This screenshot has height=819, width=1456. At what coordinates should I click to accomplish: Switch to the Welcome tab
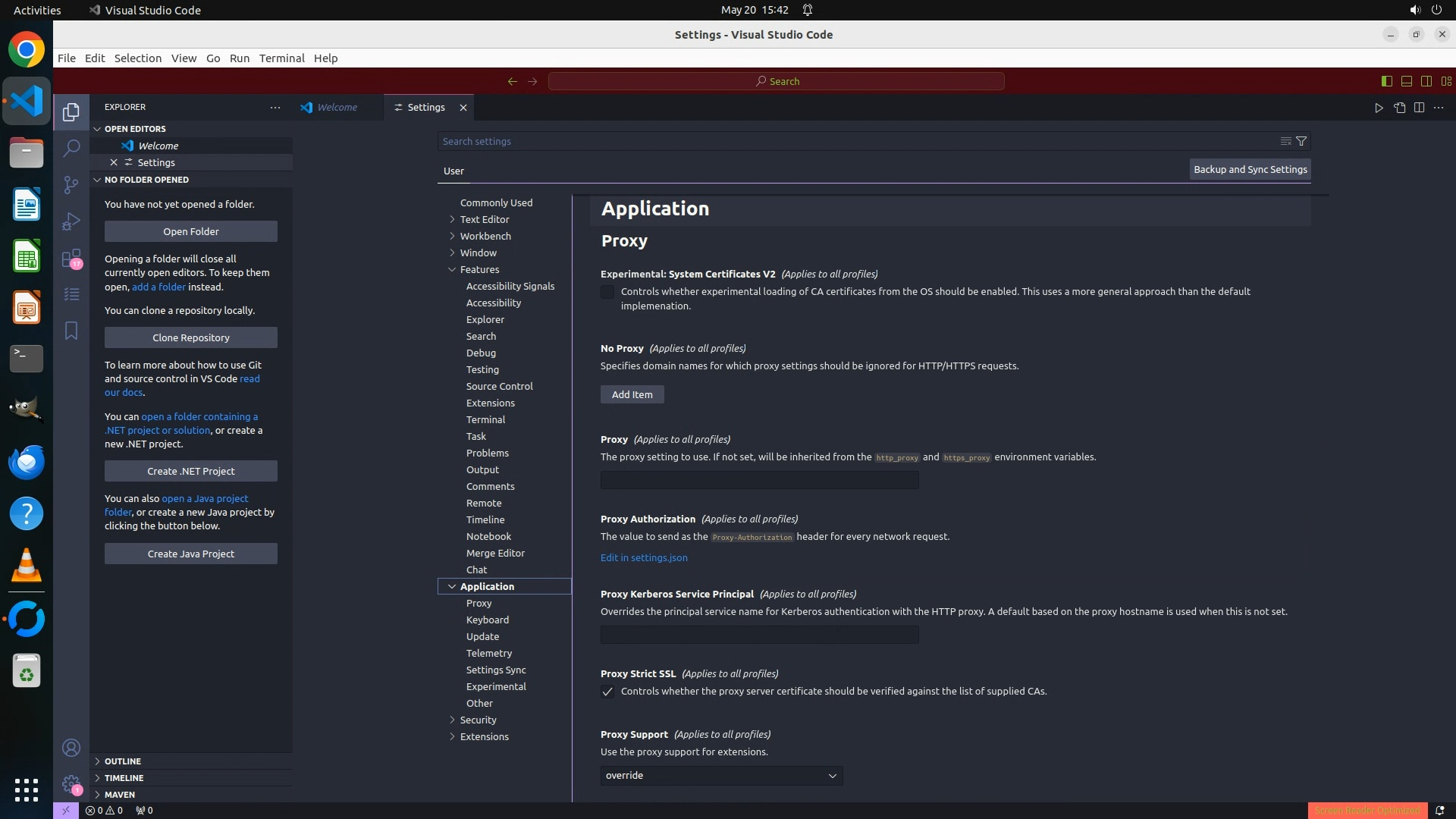(x=337, y=108)
